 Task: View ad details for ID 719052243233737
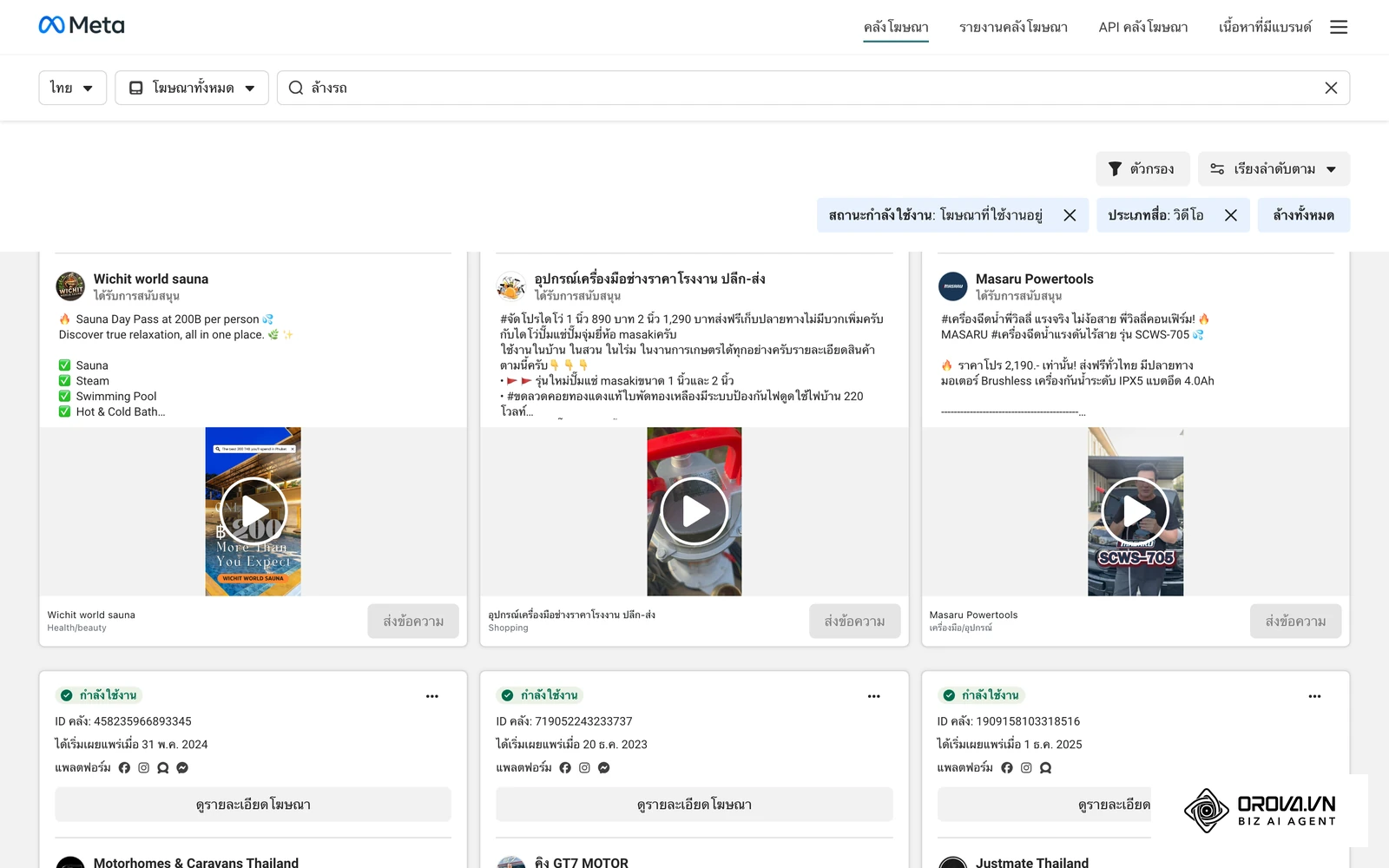694,805
